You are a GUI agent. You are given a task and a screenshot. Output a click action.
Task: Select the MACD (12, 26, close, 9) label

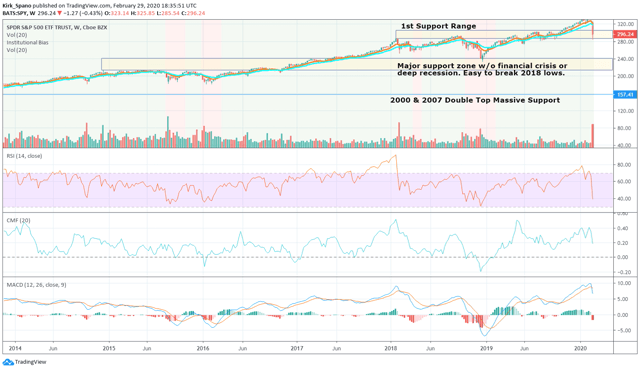click(x=36, y=285)
